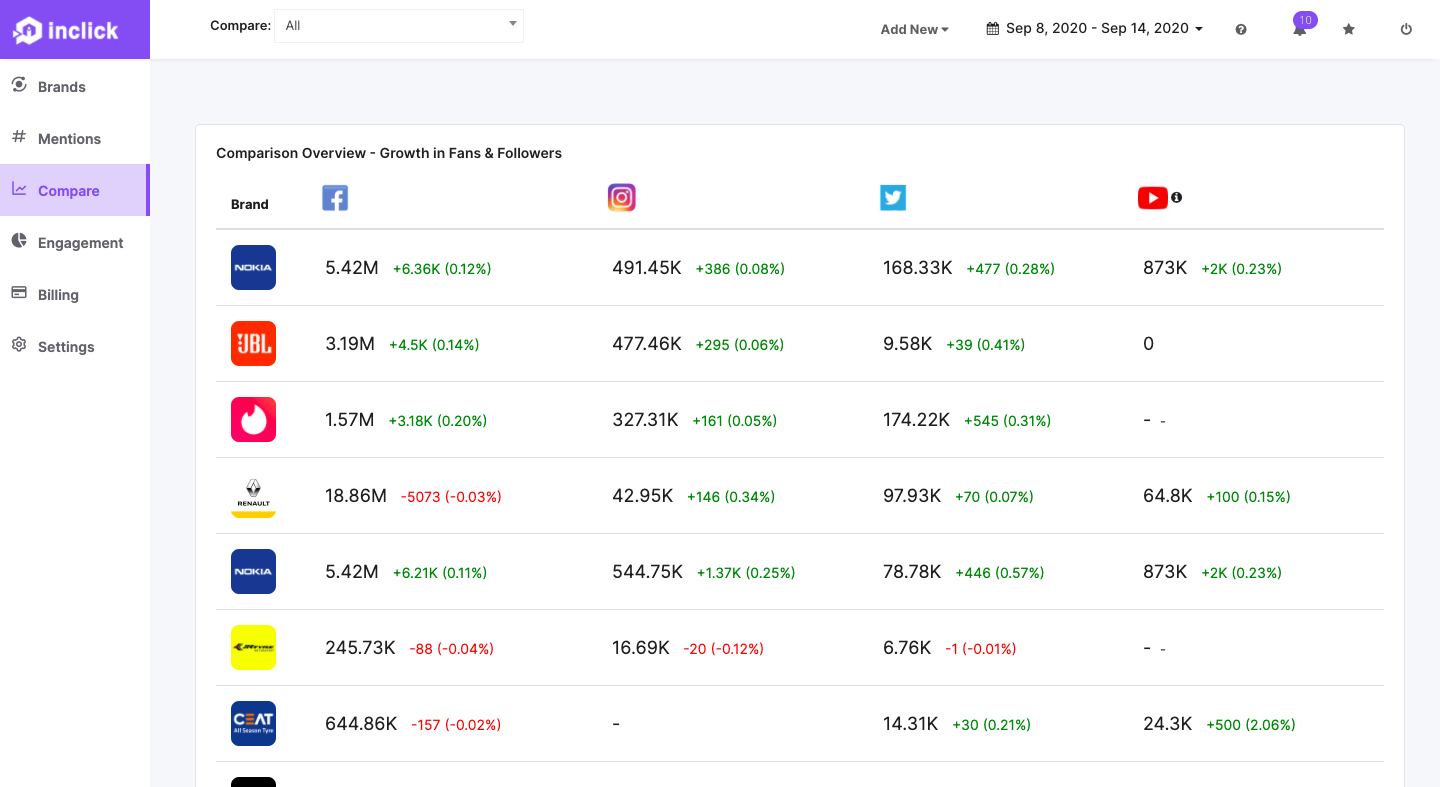The width and height of the screenshot is (1440, 787).
Task: Open the Compare dropdown showing All
Action: (399, 26)
